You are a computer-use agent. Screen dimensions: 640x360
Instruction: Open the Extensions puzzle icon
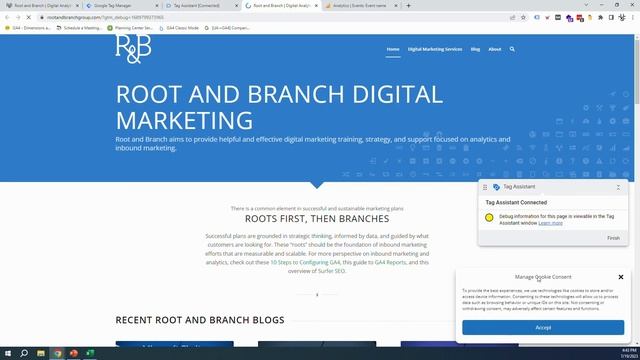coord(600,18)
